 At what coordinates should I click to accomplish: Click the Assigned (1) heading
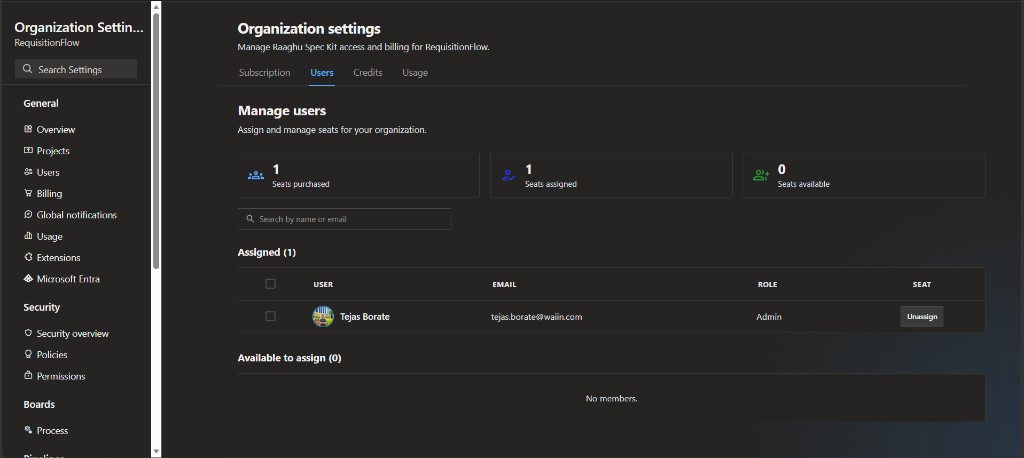[x=266, y=252]
